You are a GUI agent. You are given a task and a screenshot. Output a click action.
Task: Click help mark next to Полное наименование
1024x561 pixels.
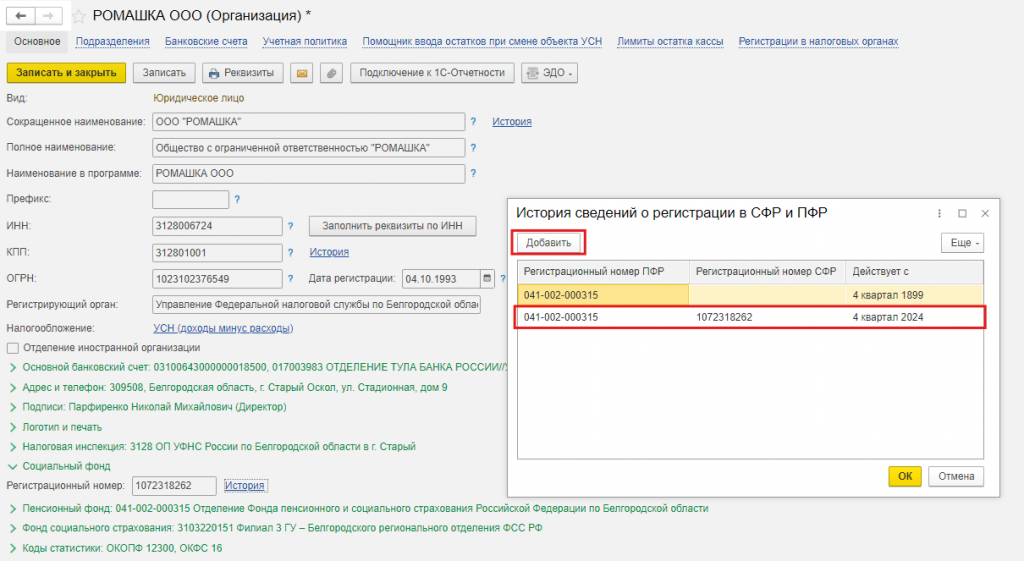(x=473, y=148)
